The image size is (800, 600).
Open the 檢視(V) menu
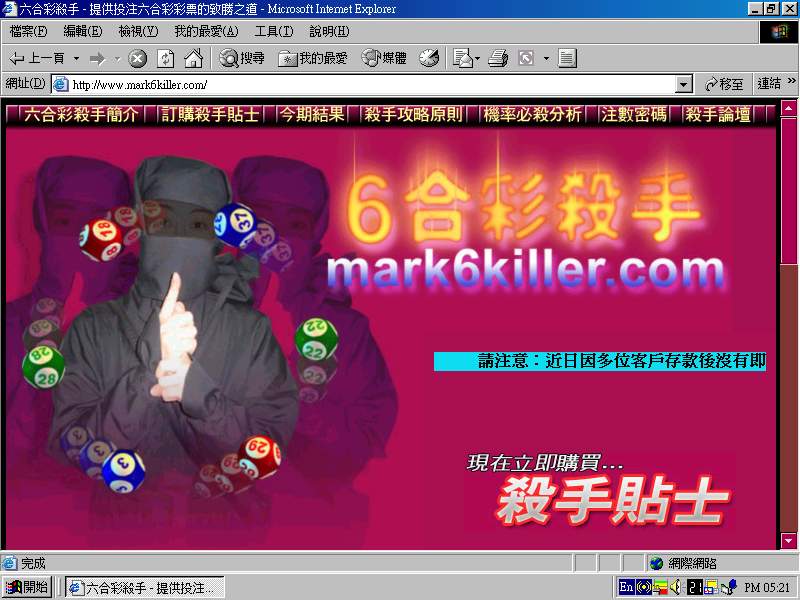(138, 32)
